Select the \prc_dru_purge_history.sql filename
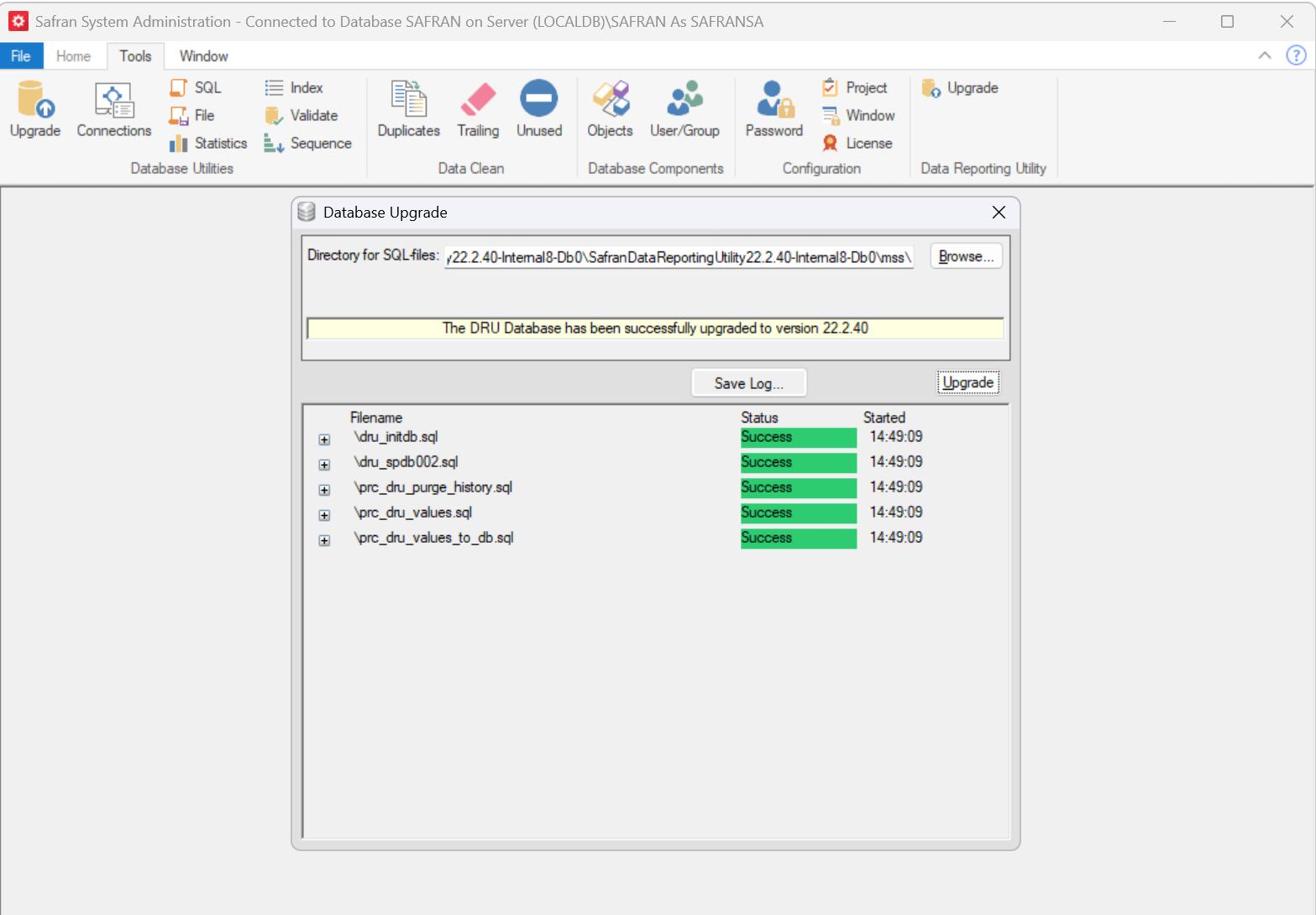 pyautogui.click(x=433, y=487)
